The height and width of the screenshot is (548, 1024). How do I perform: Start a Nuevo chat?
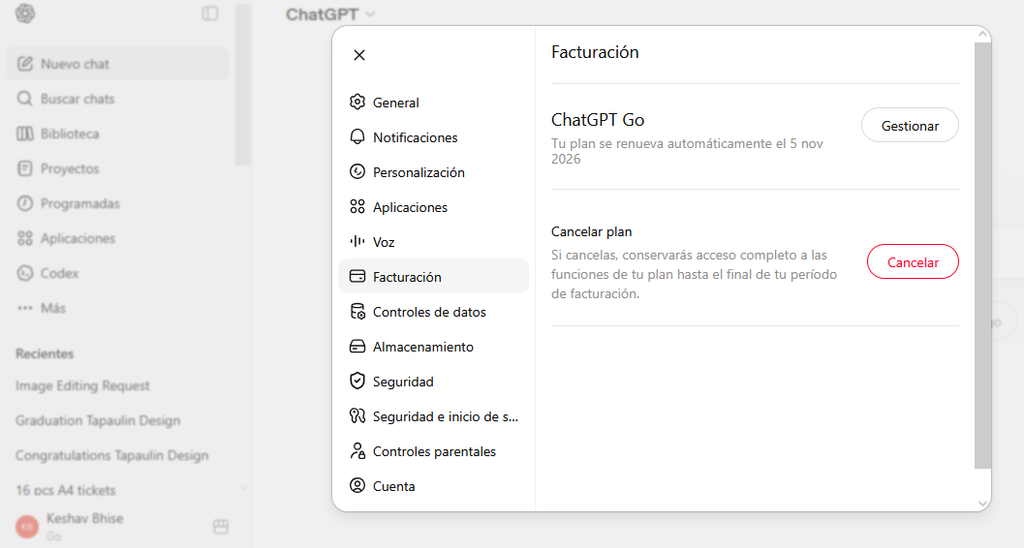pos(118,63)
